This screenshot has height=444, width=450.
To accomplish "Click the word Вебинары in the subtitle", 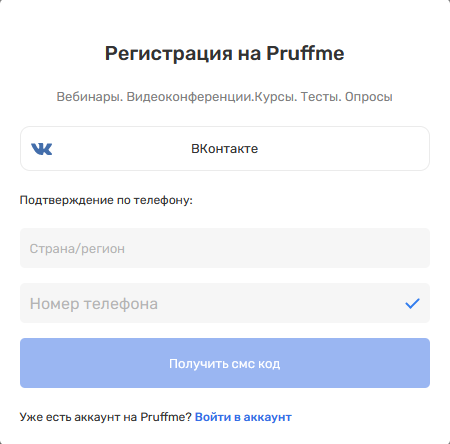I will point(90,97).
